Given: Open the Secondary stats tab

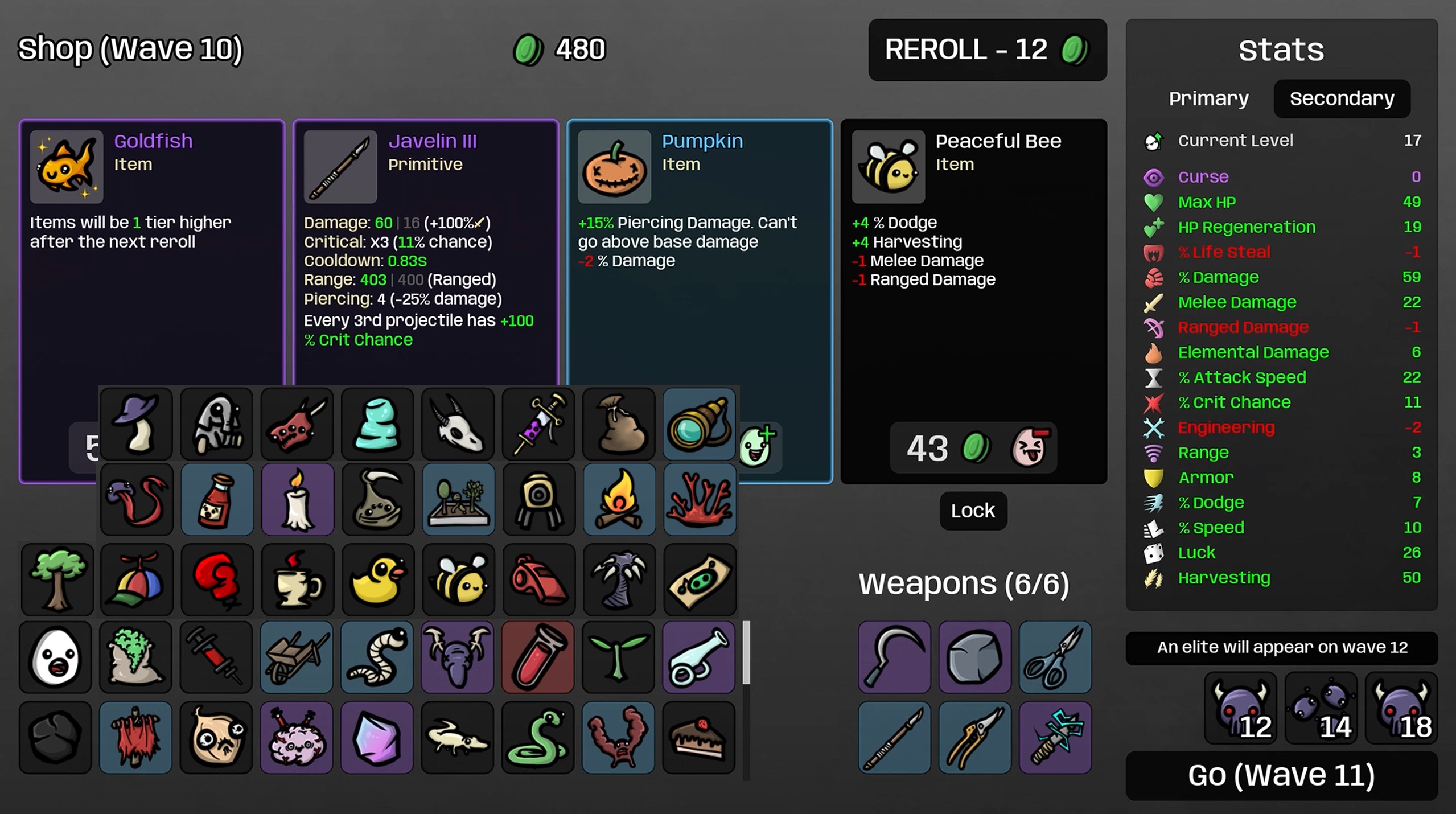Looking at the screenshot, I should (x=1342, y=98).
